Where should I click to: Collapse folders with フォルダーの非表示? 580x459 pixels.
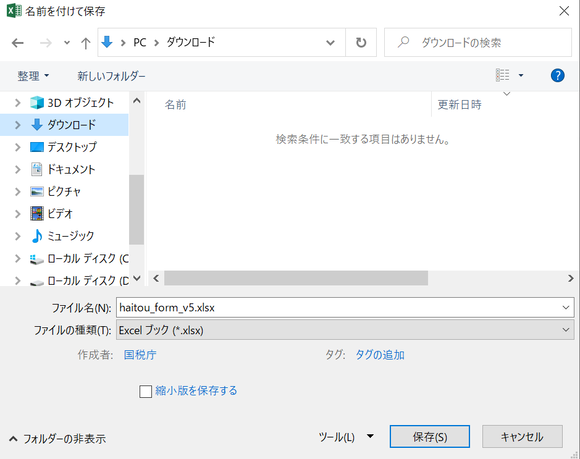click(x=57, y=439)
